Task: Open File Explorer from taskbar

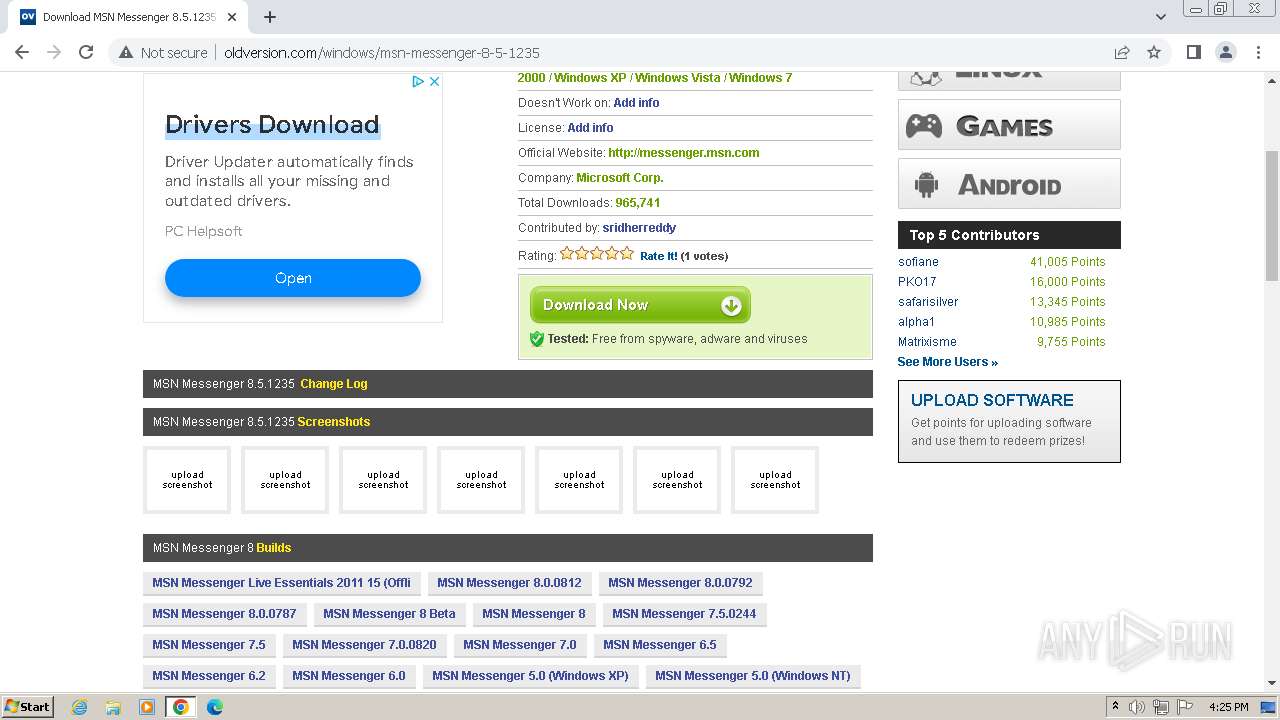Action: point(113,707)
